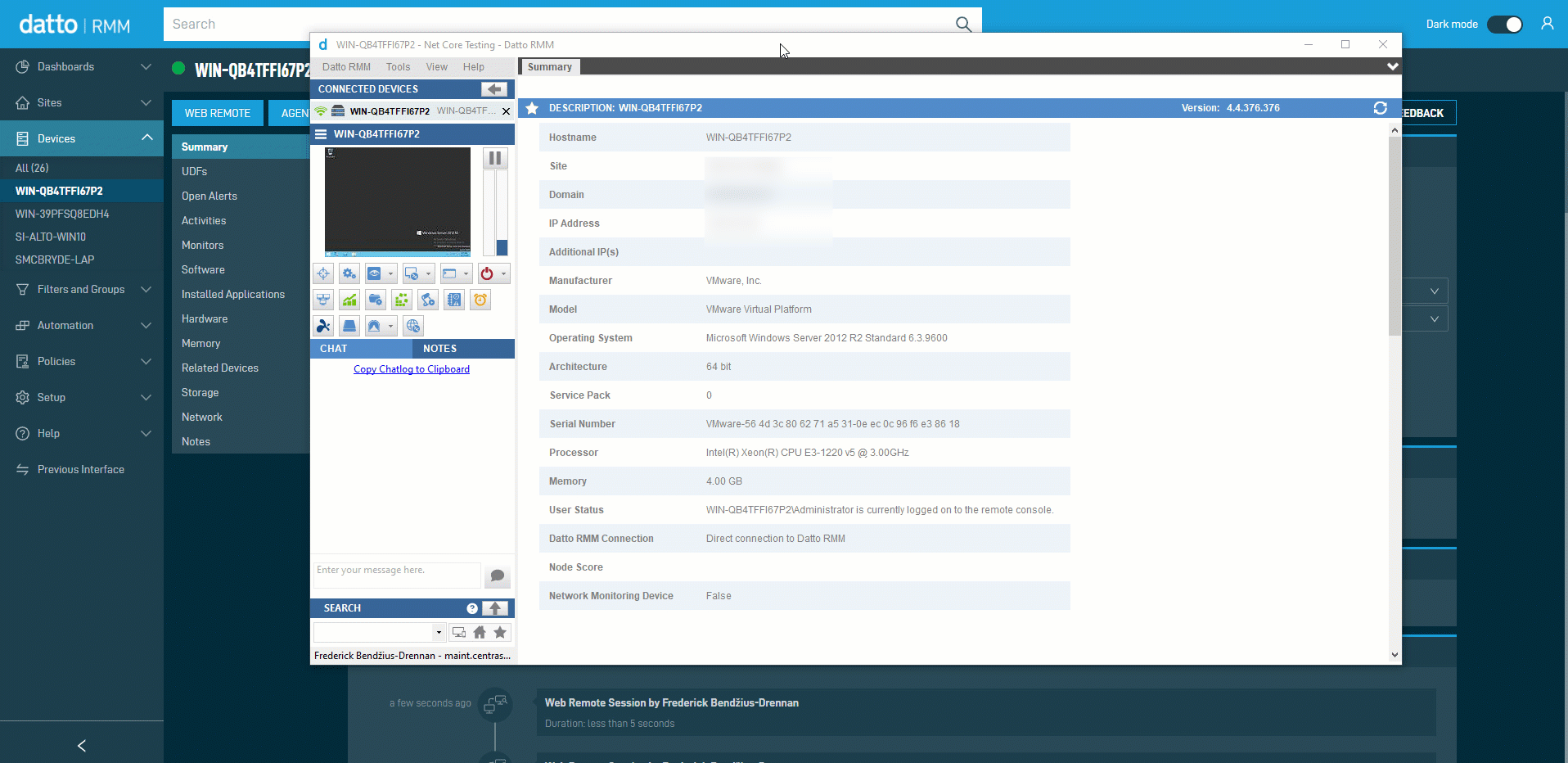Open the Help menu in agent window
Image resolution: width=1568 pixels, height=763 pixels.
pos(473,67)
